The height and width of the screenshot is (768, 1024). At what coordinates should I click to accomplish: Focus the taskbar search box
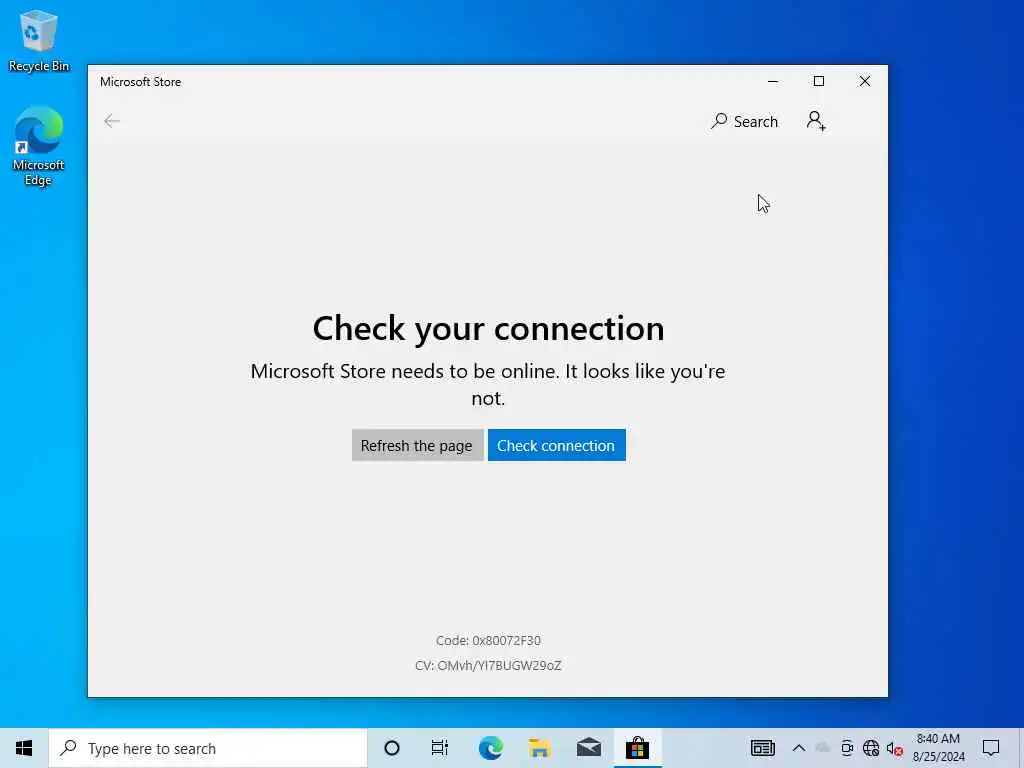click(208, 748)
